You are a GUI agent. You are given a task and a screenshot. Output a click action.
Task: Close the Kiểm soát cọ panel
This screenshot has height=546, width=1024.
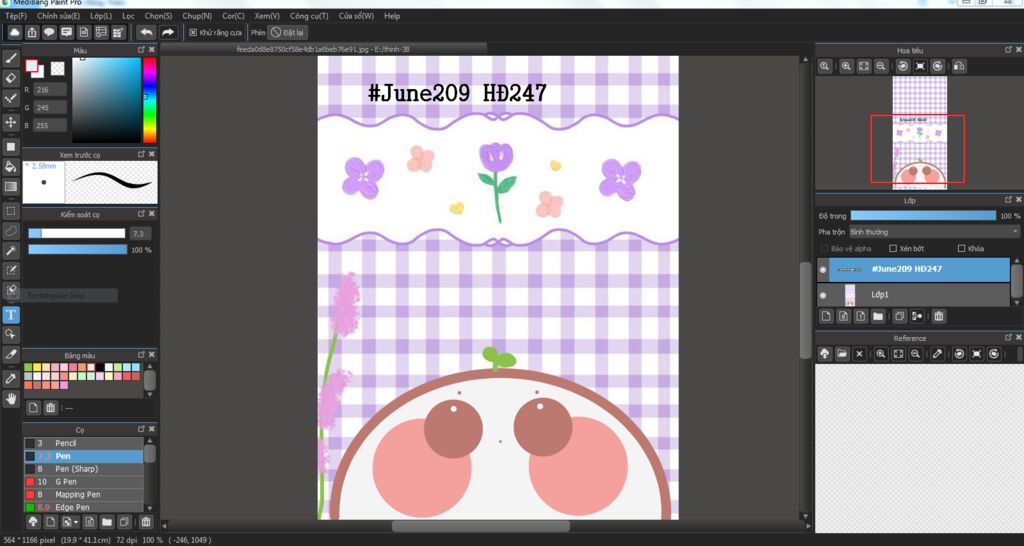[152, 214]
